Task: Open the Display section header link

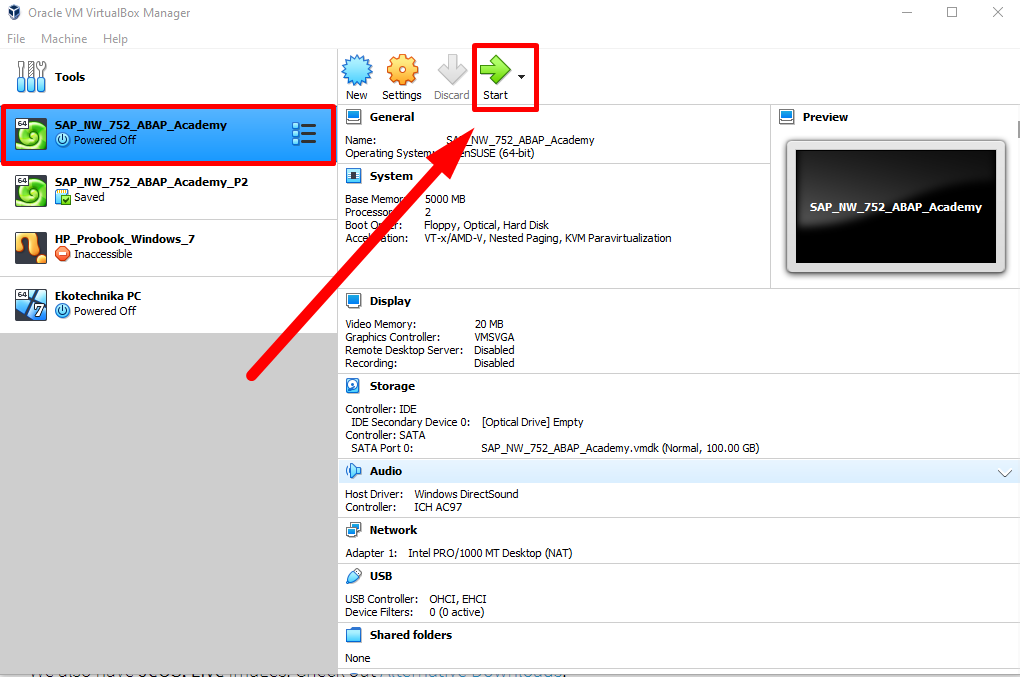Action: (390, 301)
